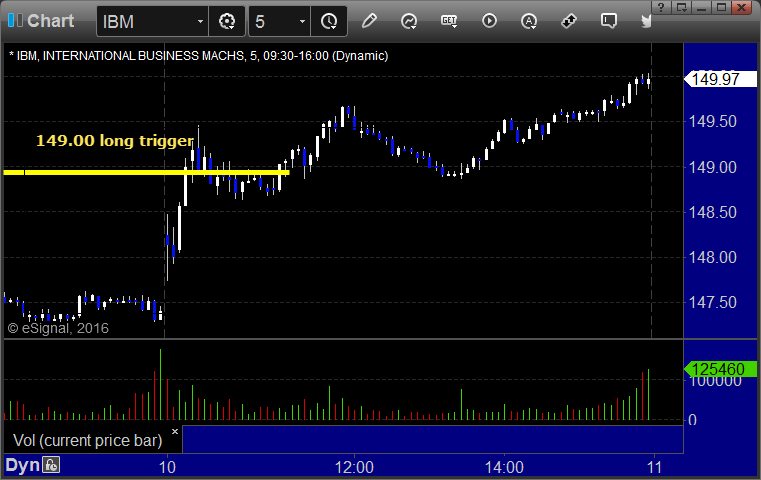Select the pencil drawing tool
The height and width of the screenshot is (480, 761).
click(x=369, y=21)
